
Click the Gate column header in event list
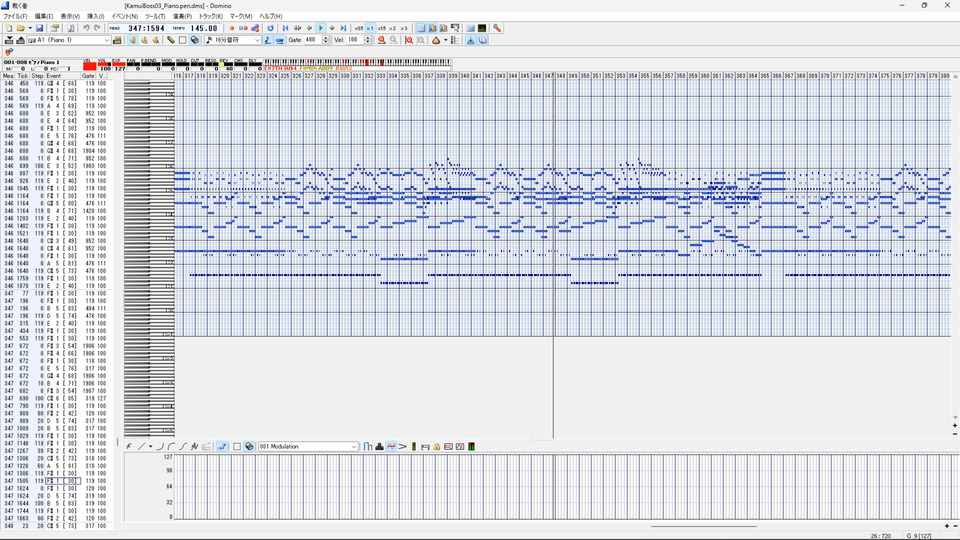tap(88, 77)
